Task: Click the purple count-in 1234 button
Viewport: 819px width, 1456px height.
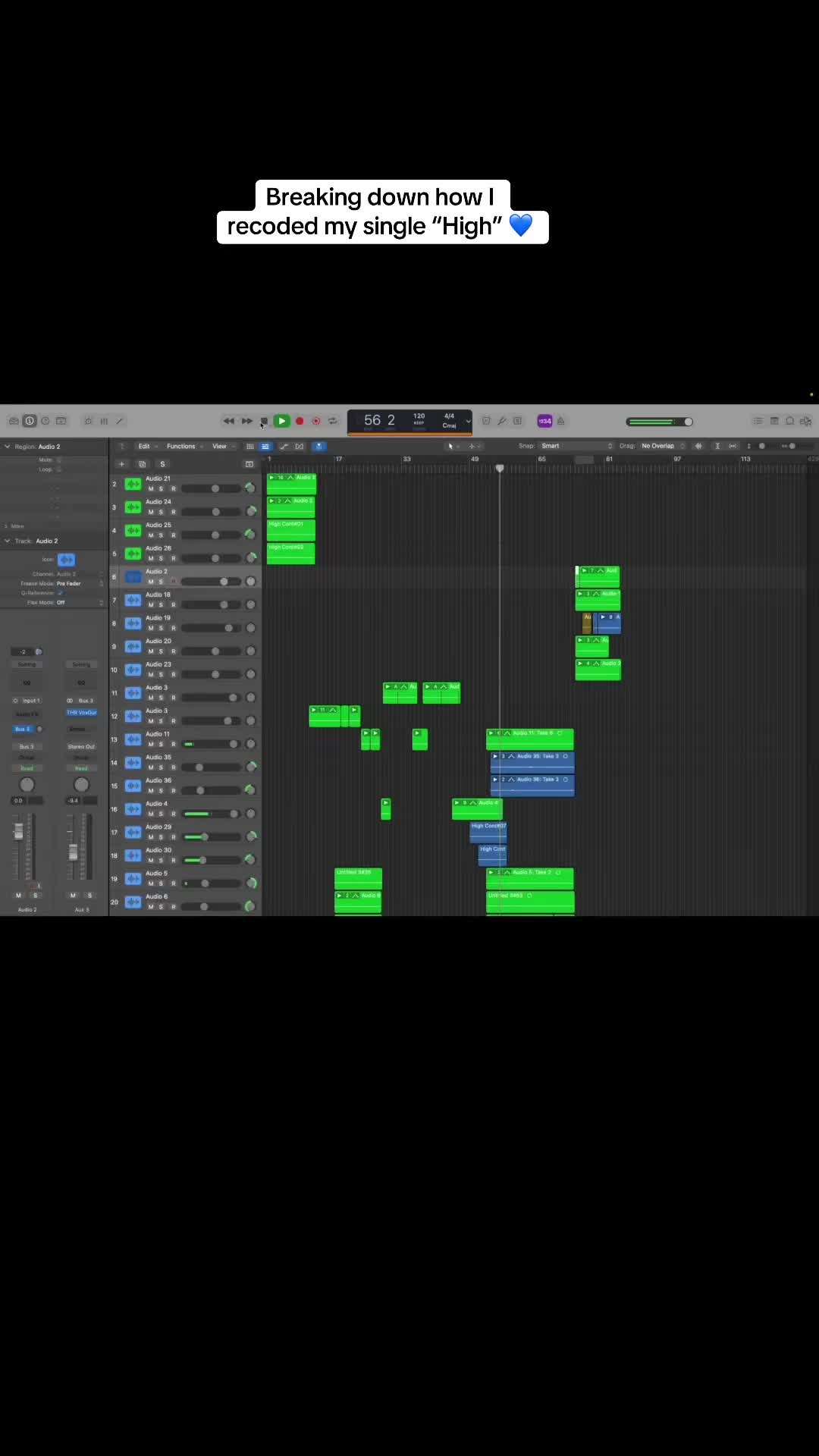Action: [544, 421]
